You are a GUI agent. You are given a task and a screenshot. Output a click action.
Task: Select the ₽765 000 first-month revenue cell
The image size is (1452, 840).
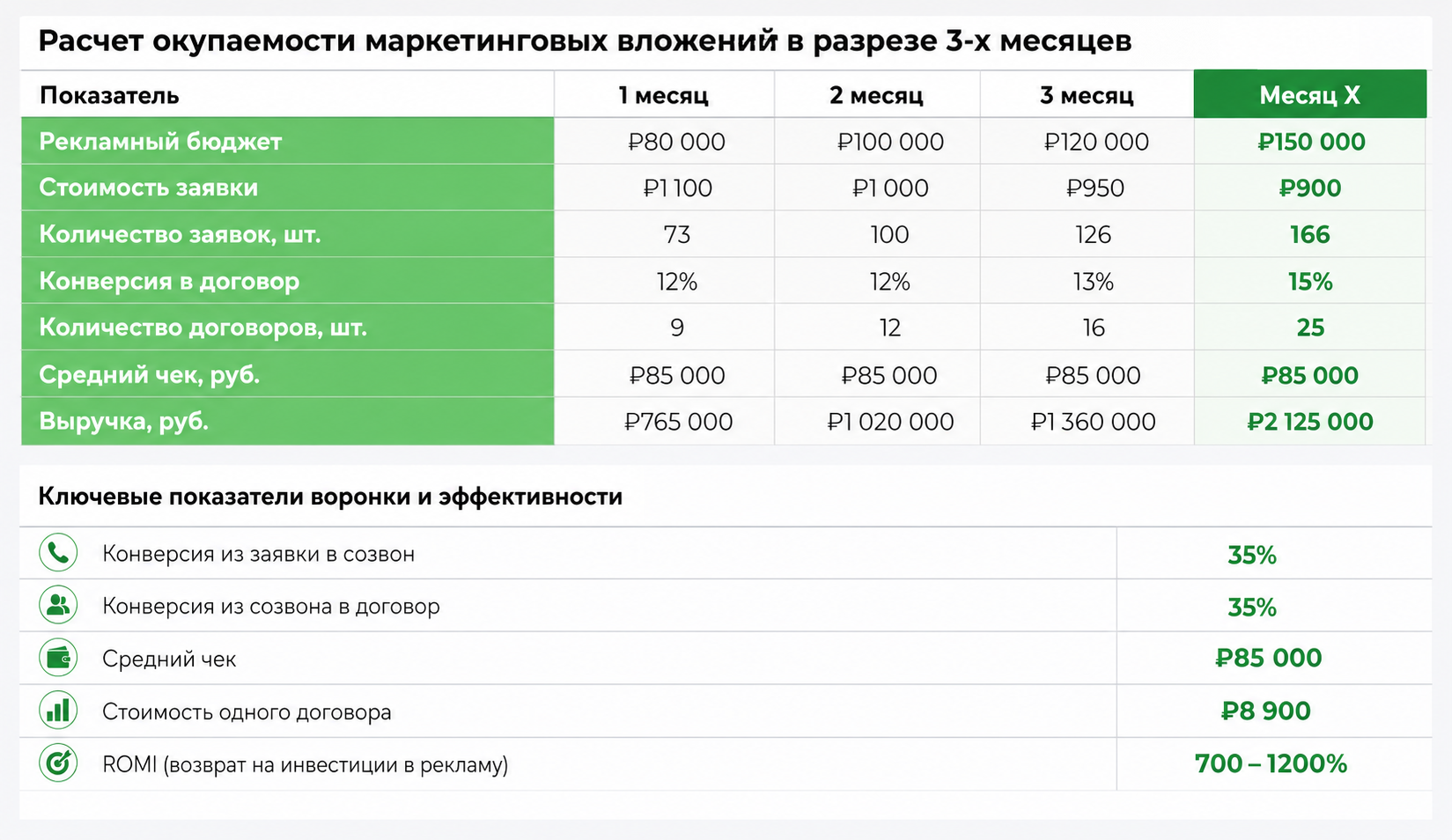678,422
